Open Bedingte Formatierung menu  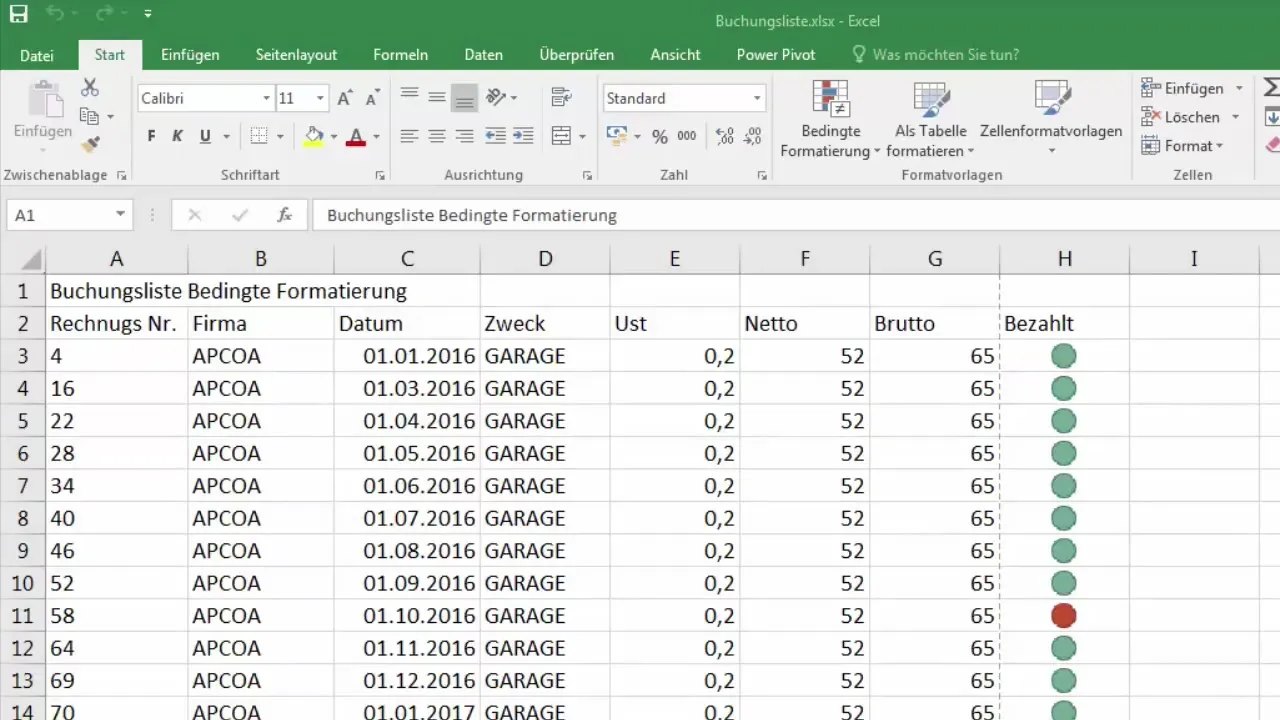coord(830,119)
